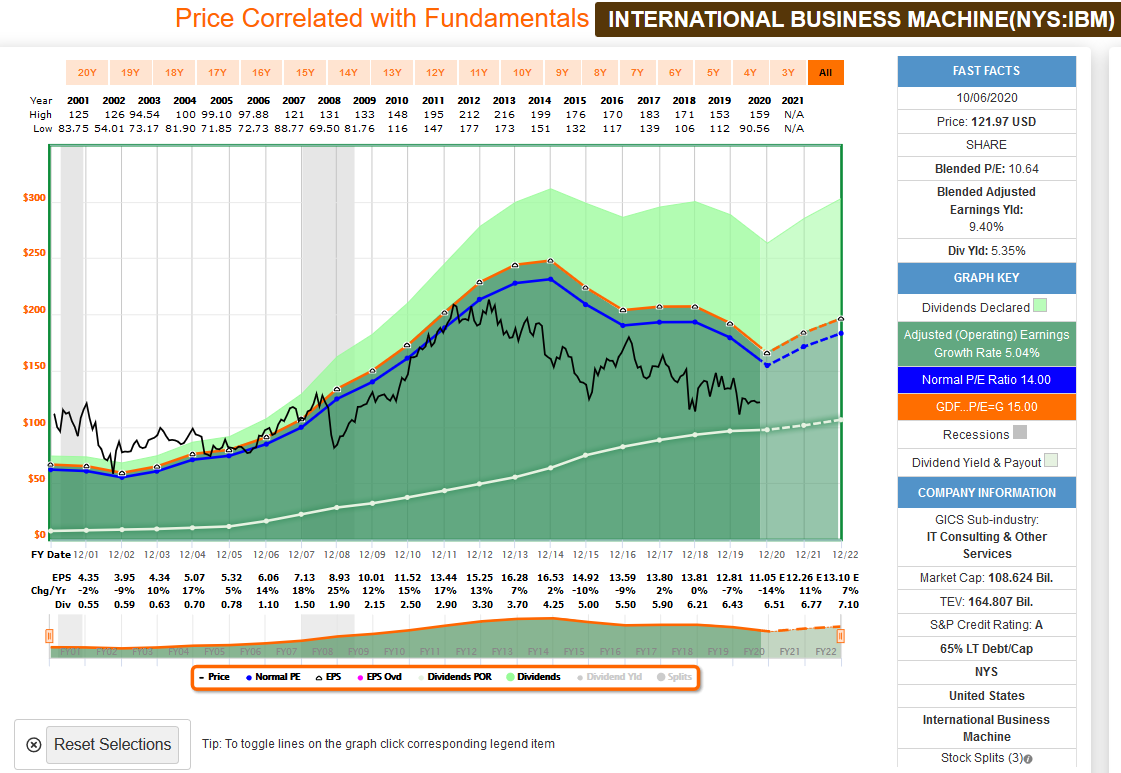Click the Stock Splits info icon
The height and width of the screenshot is (773, 1121).
click(1028, 759)
